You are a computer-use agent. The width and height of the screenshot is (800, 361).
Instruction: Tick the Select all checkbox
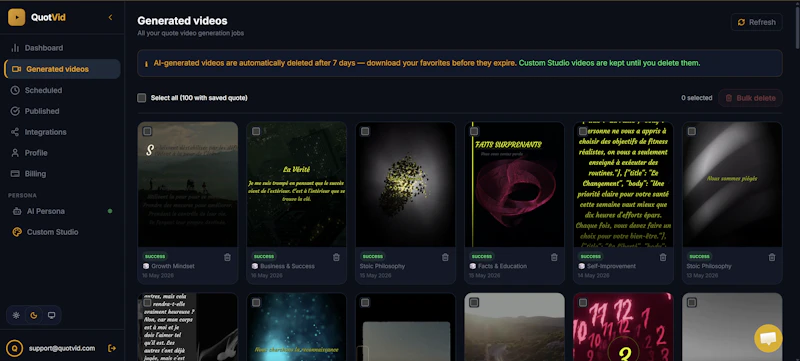point(142,98)
